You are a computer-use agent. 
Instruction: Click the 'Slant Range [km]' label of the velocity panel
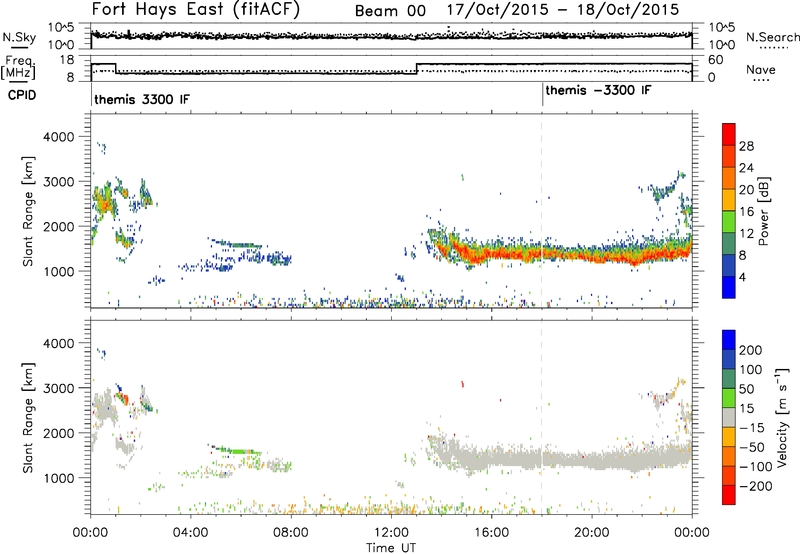coord(28,417)
